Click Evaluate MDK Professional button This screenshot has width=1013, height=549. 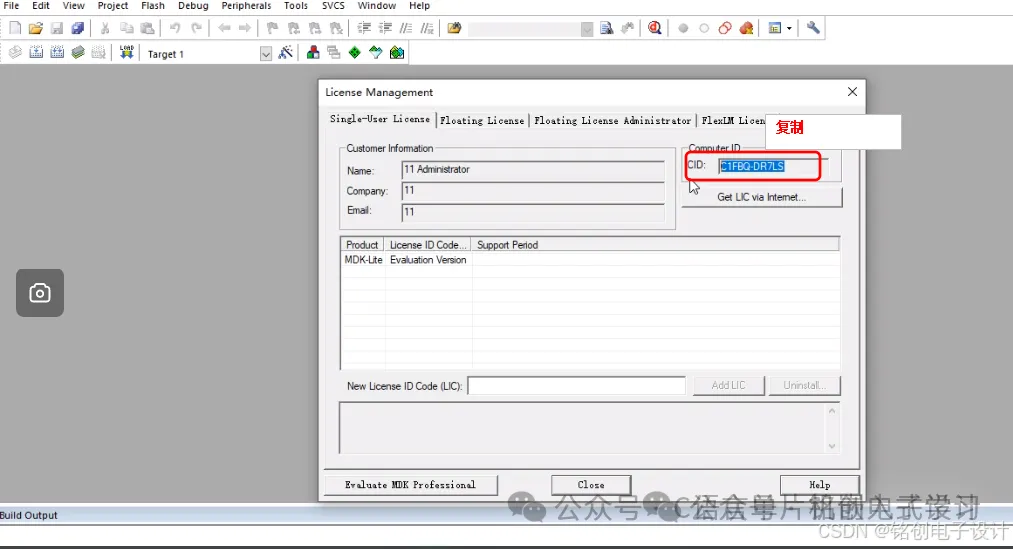[x=410, y=485]
